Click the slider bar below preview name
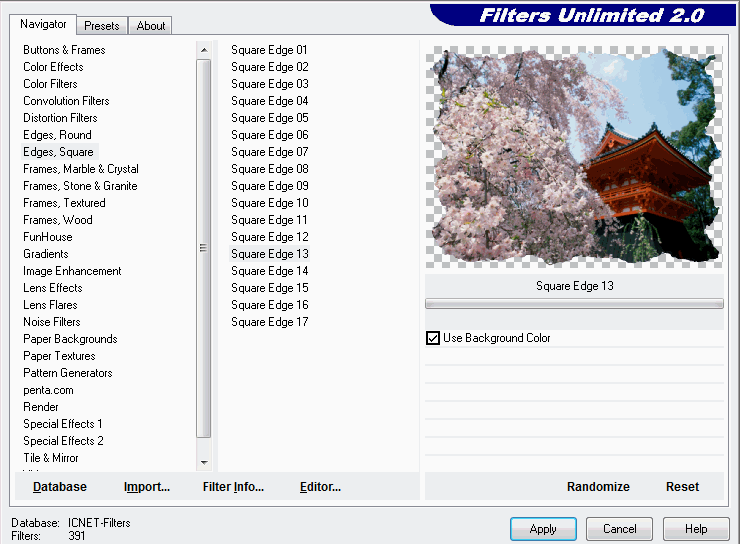This screenshot has width=740, height=544. [x=574, y=303]
